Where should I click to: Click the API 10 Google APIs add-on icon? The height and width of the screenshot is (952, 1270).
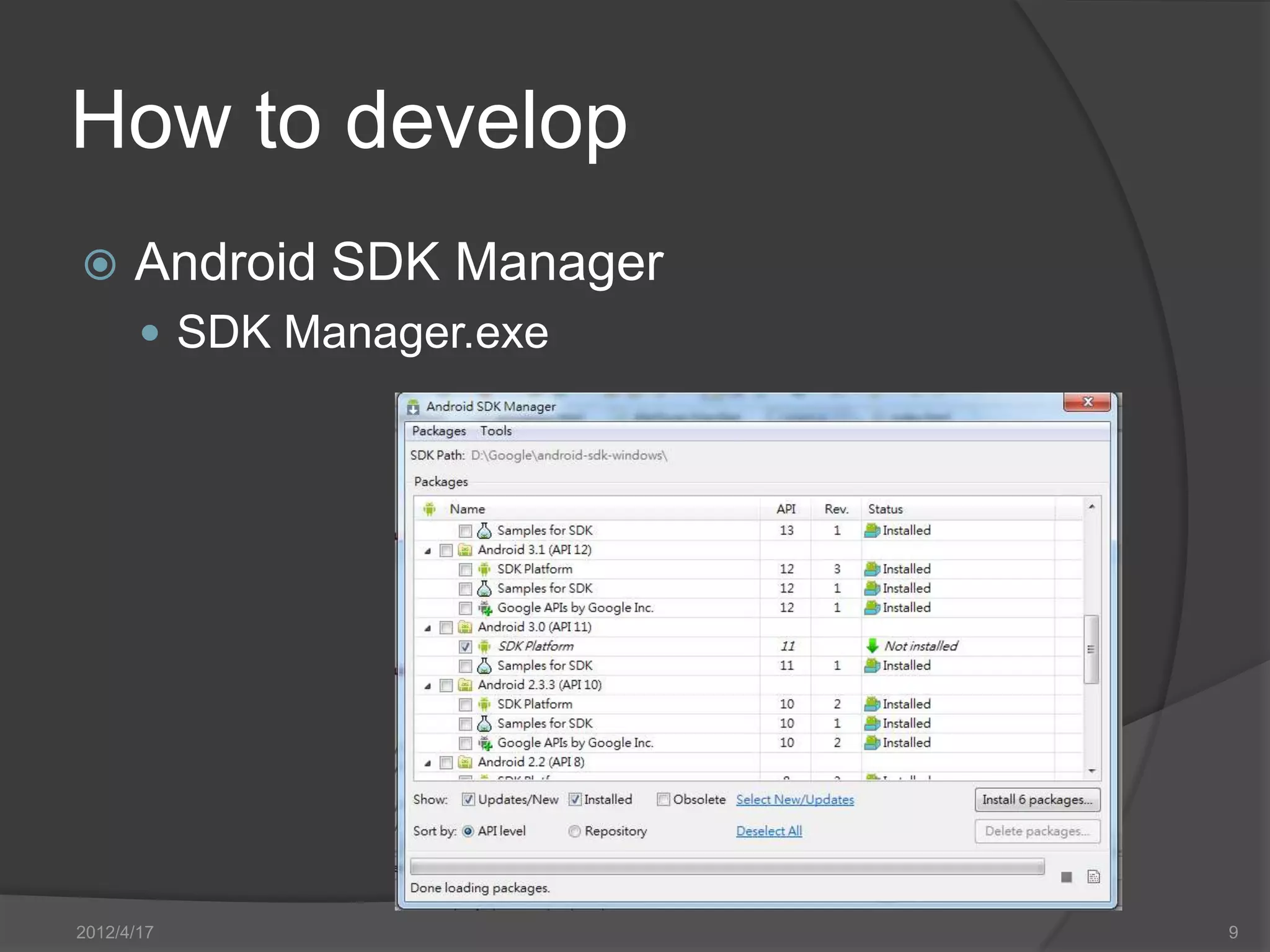click(x=485, y=743)
